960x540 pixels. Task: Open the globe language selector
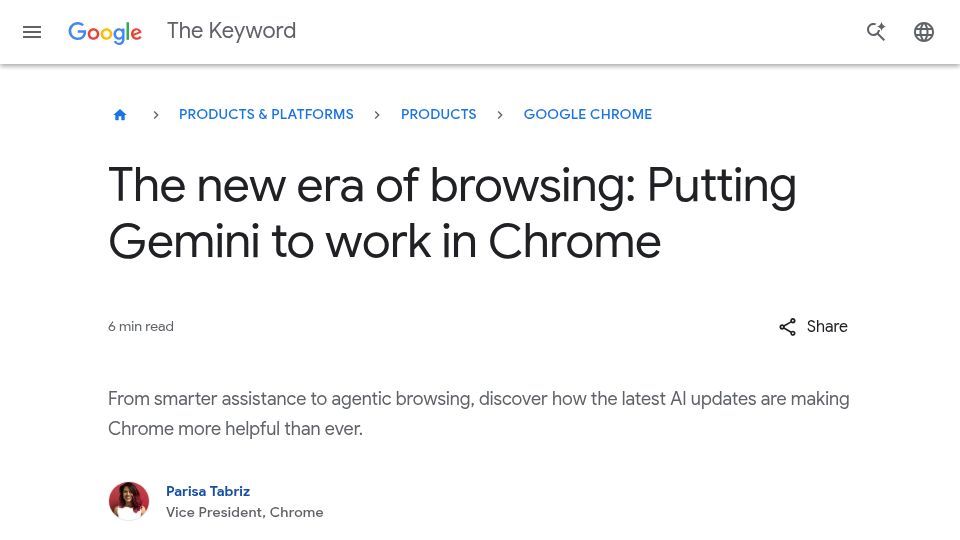coord(923,32)
